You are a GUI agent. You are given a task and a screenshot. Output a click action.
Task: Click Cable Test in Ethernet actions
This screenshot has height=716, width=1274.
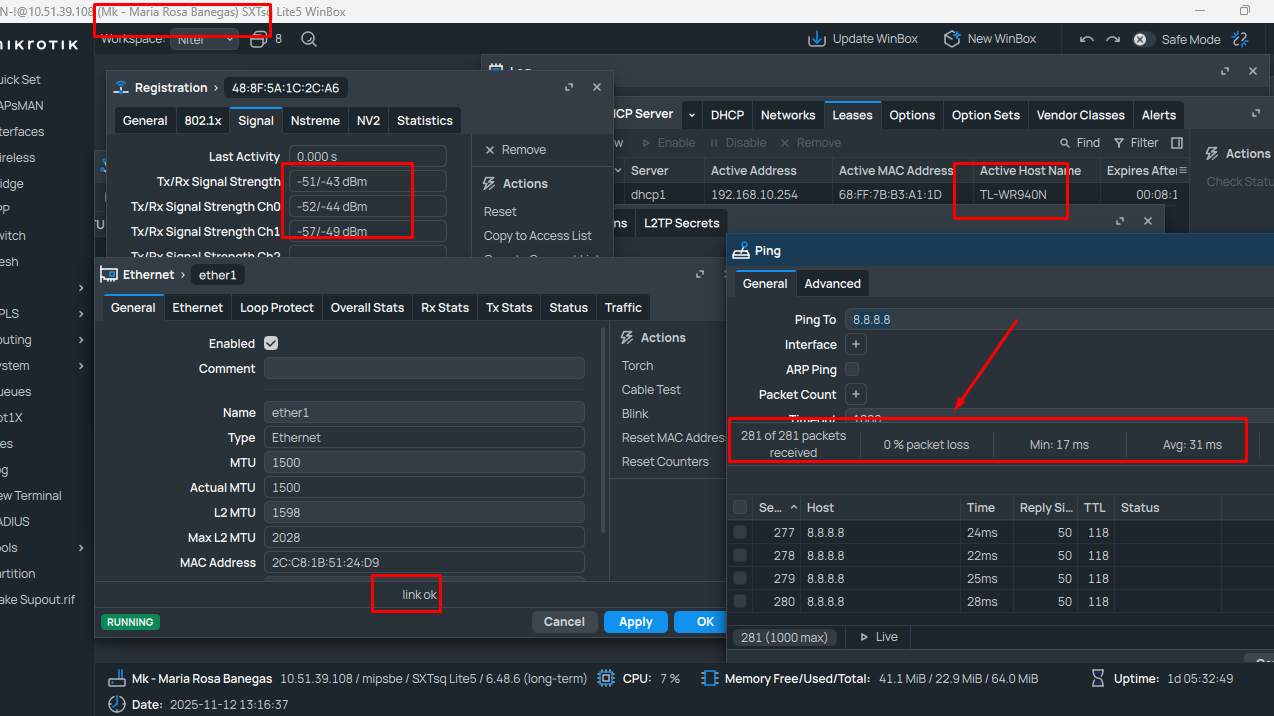(x=651, y=390)
